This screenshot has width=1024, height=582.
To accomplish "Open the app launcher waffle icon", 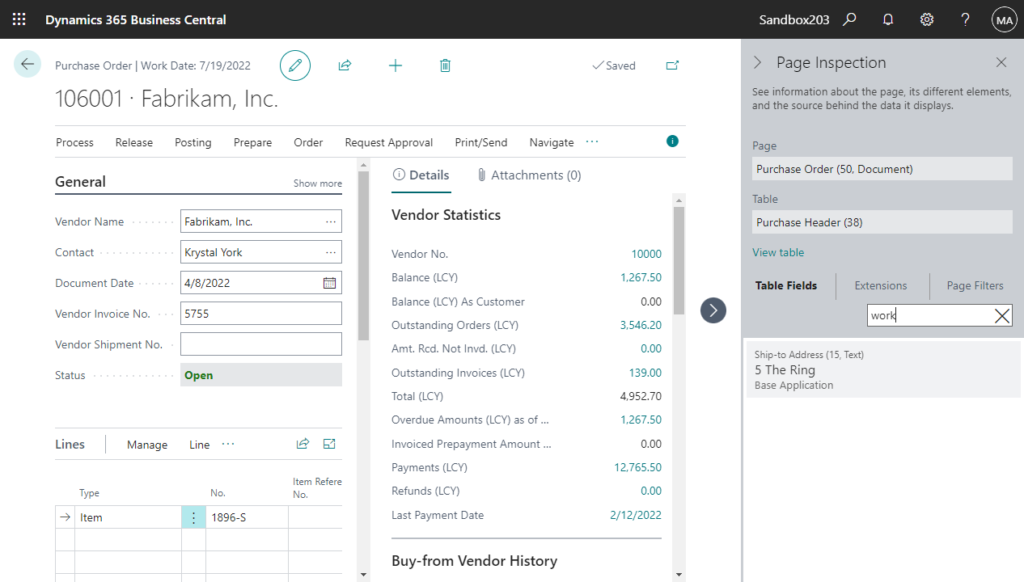I will (x=19, y=19).
